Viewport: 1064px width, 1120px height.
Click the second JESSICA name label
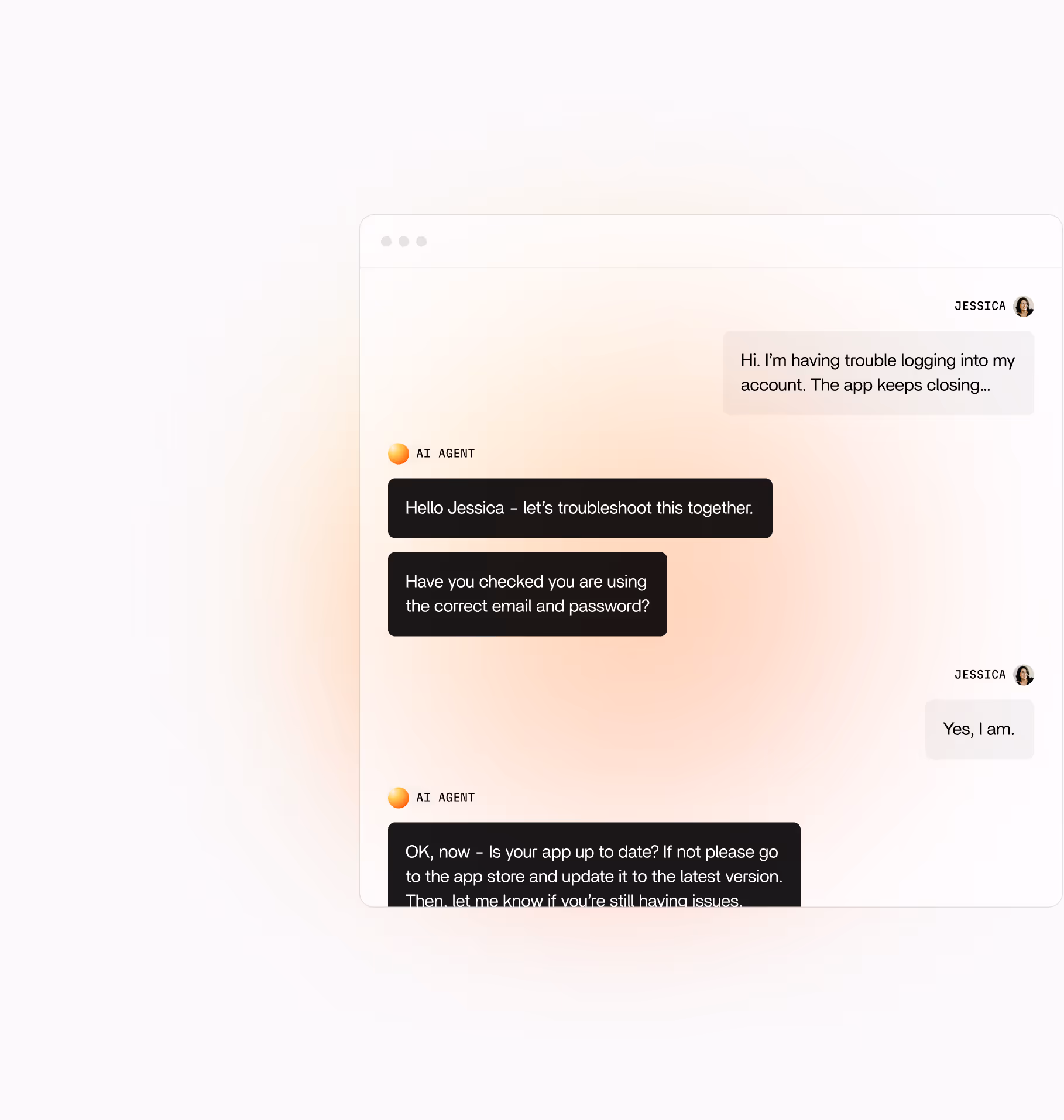980,675
